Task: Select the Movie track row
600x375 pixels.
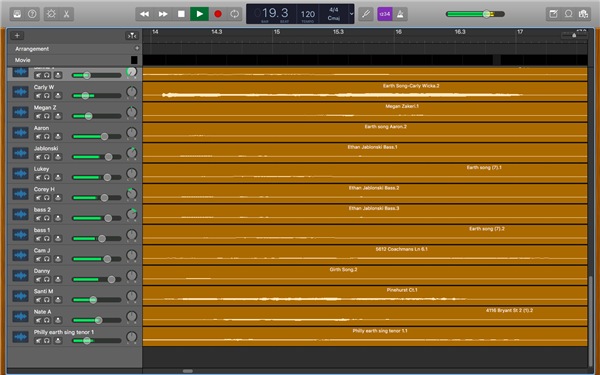Action: coord(75,60)
